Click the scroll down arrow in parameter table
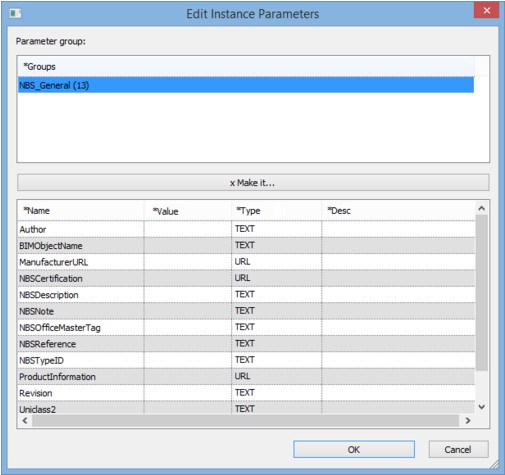This screenshot has width=505, height=475. click(482, 407)
